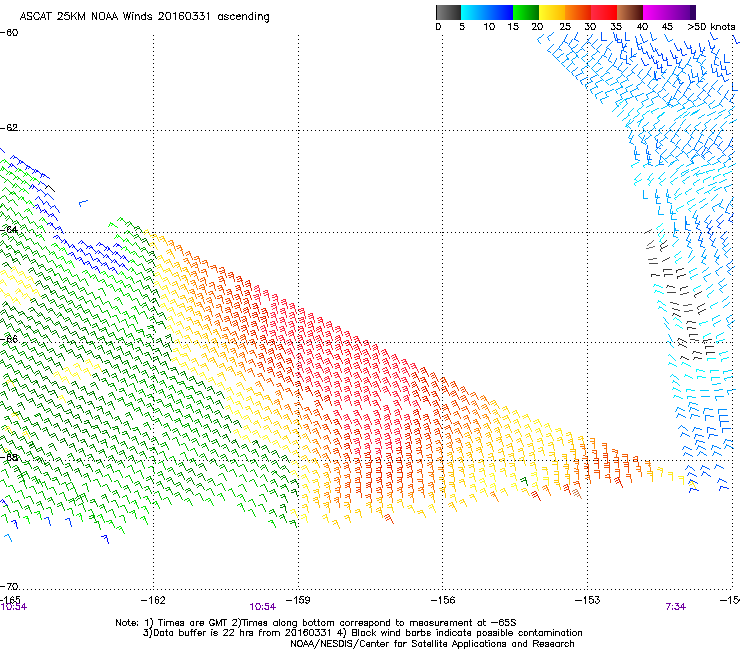Click the magenta 40-45 knots color band
This screenshot has width=740, height=650.
click(656, 12)
